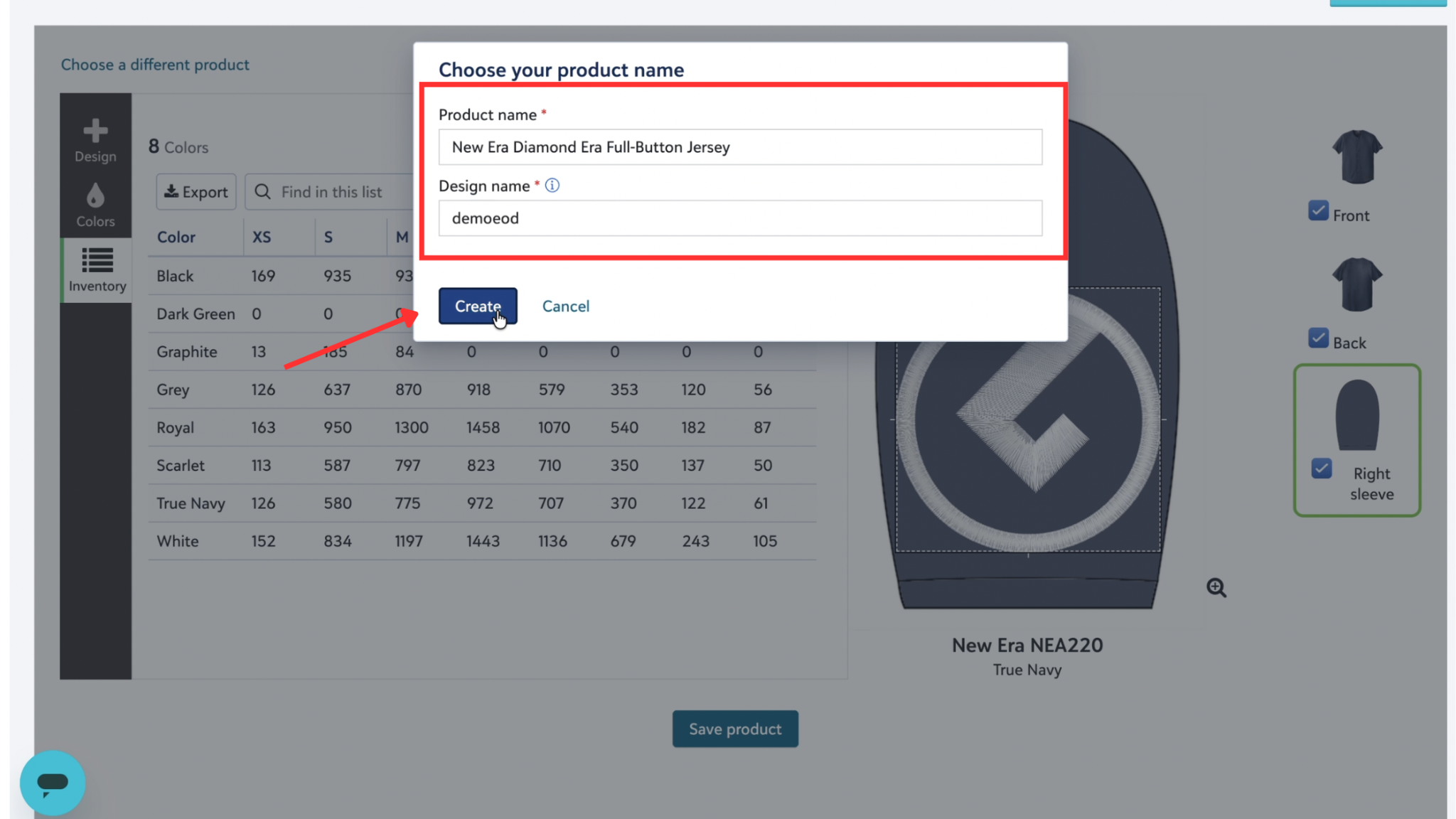Select the Inventory list icon tab
The image size is (1456, 819).
click(x=97, y=270)
